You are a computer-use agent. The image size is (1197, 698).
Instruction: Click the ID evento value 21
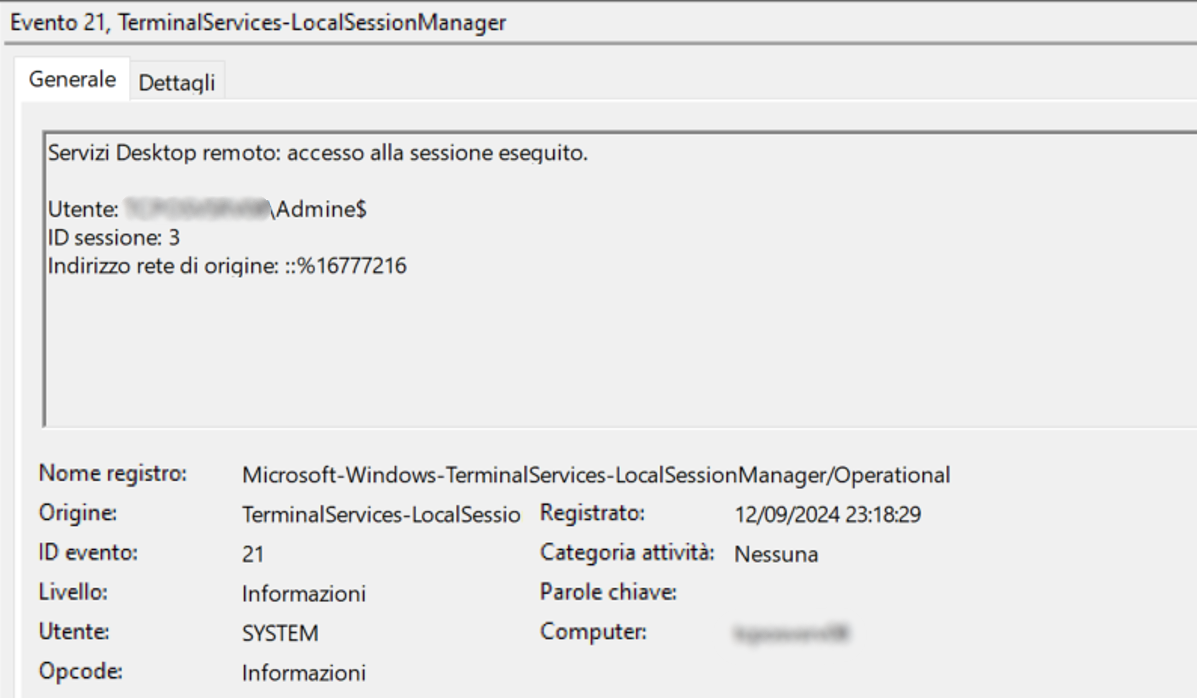click(x=253, y=555)
